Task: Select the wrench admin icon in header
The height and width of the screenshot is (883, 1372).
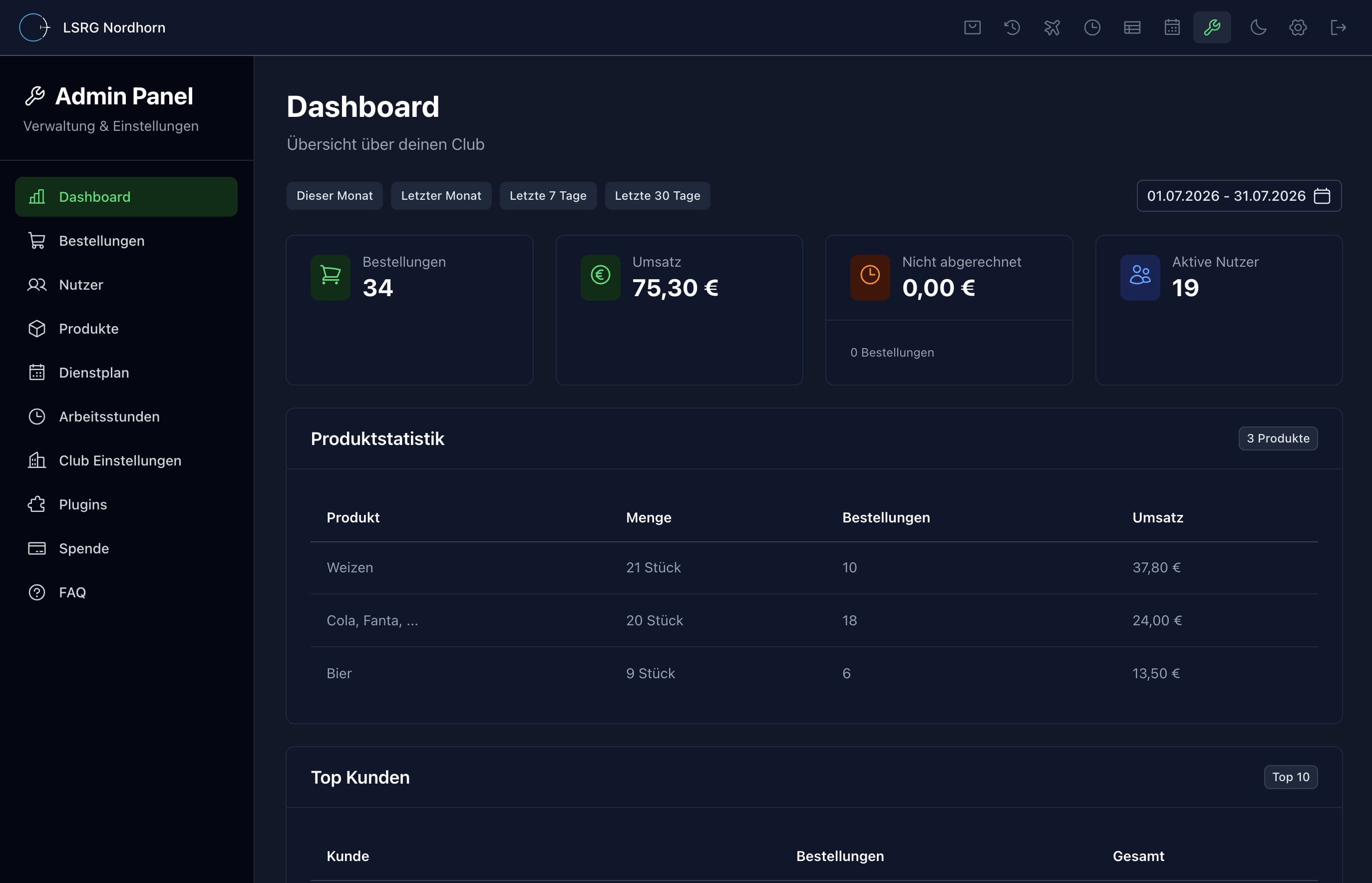Action: point(1212,27)
